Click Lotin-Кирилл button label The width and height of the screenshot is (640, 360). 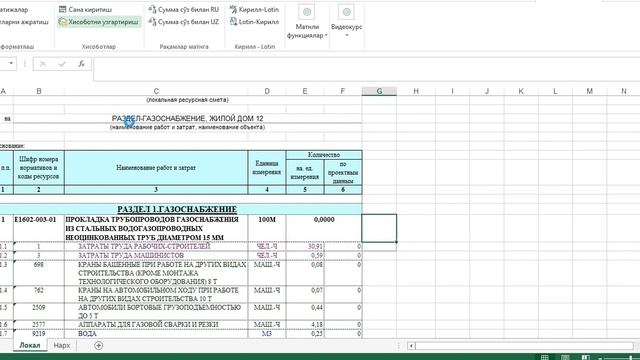(x=259, y=22)
